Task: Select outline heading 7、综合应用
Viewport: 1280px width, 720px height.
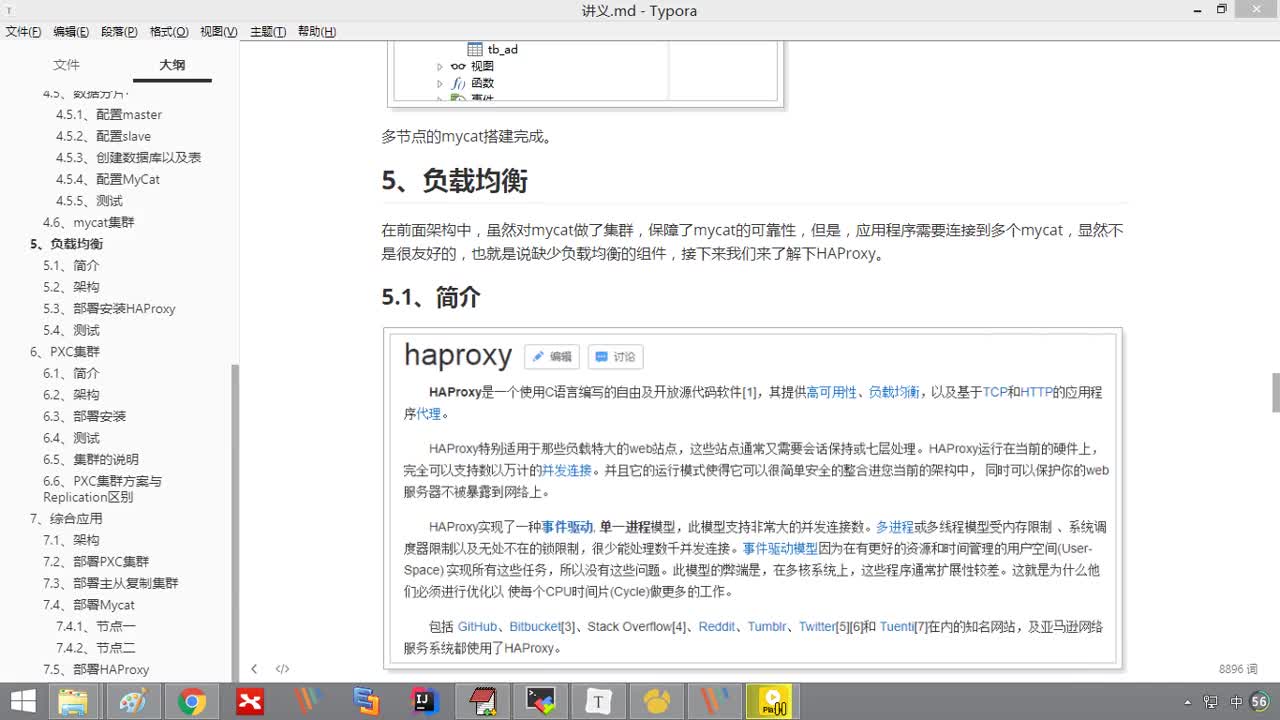Action: 66,519
